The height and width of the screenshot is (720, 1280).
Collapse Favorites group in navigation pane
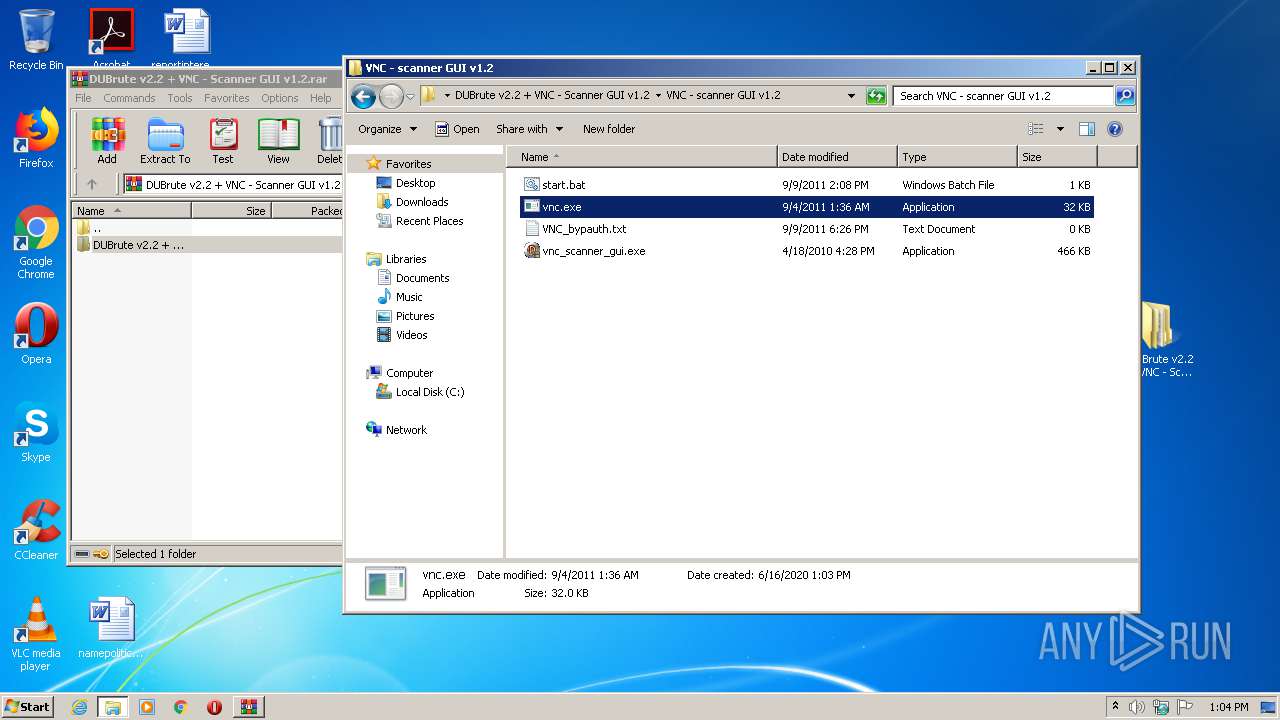(409, 164)
